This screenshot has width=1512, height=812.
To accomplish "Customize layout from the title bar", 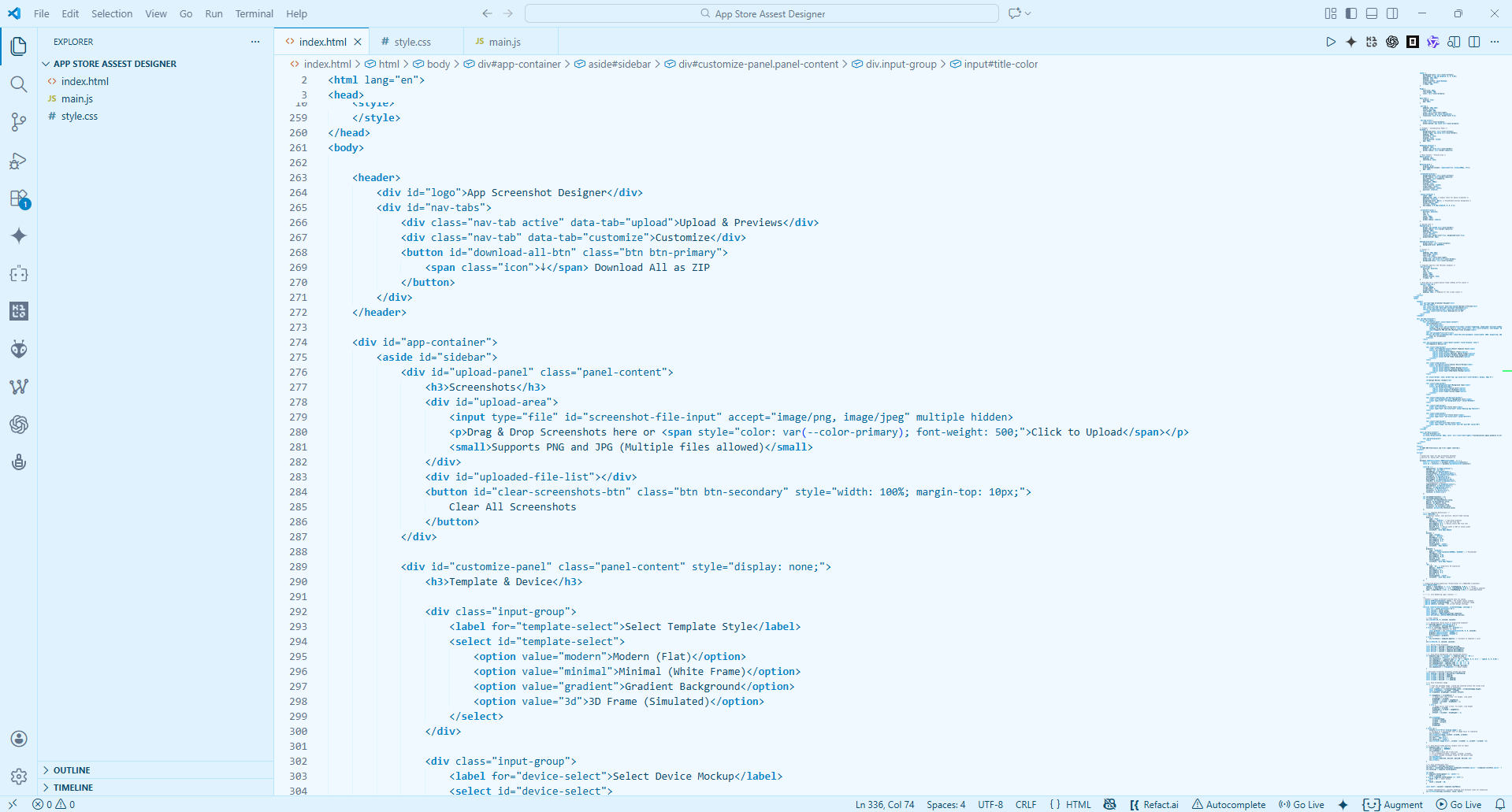I will point(1331,13).
